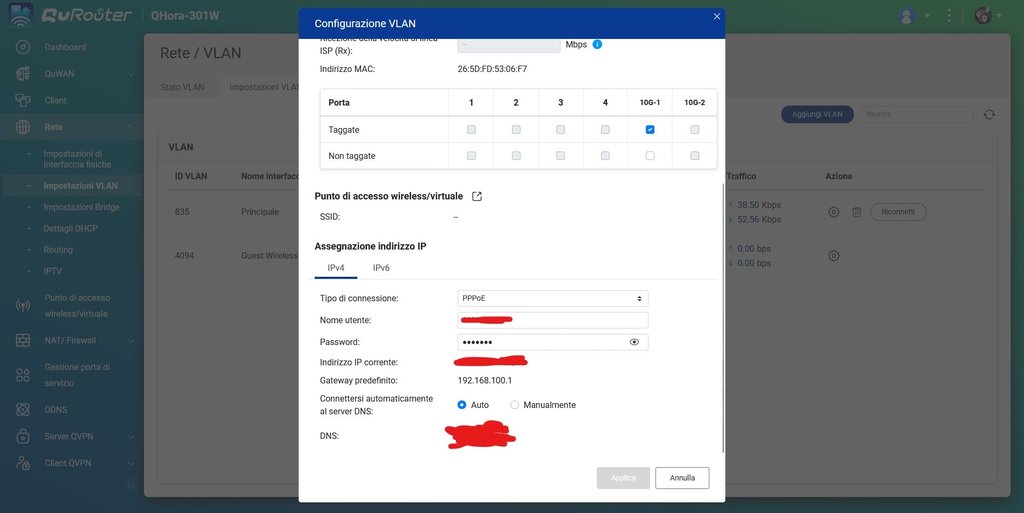Click the DDNS sidebar icon
This screenshot has height=513, width=1024.
point(23,409)
